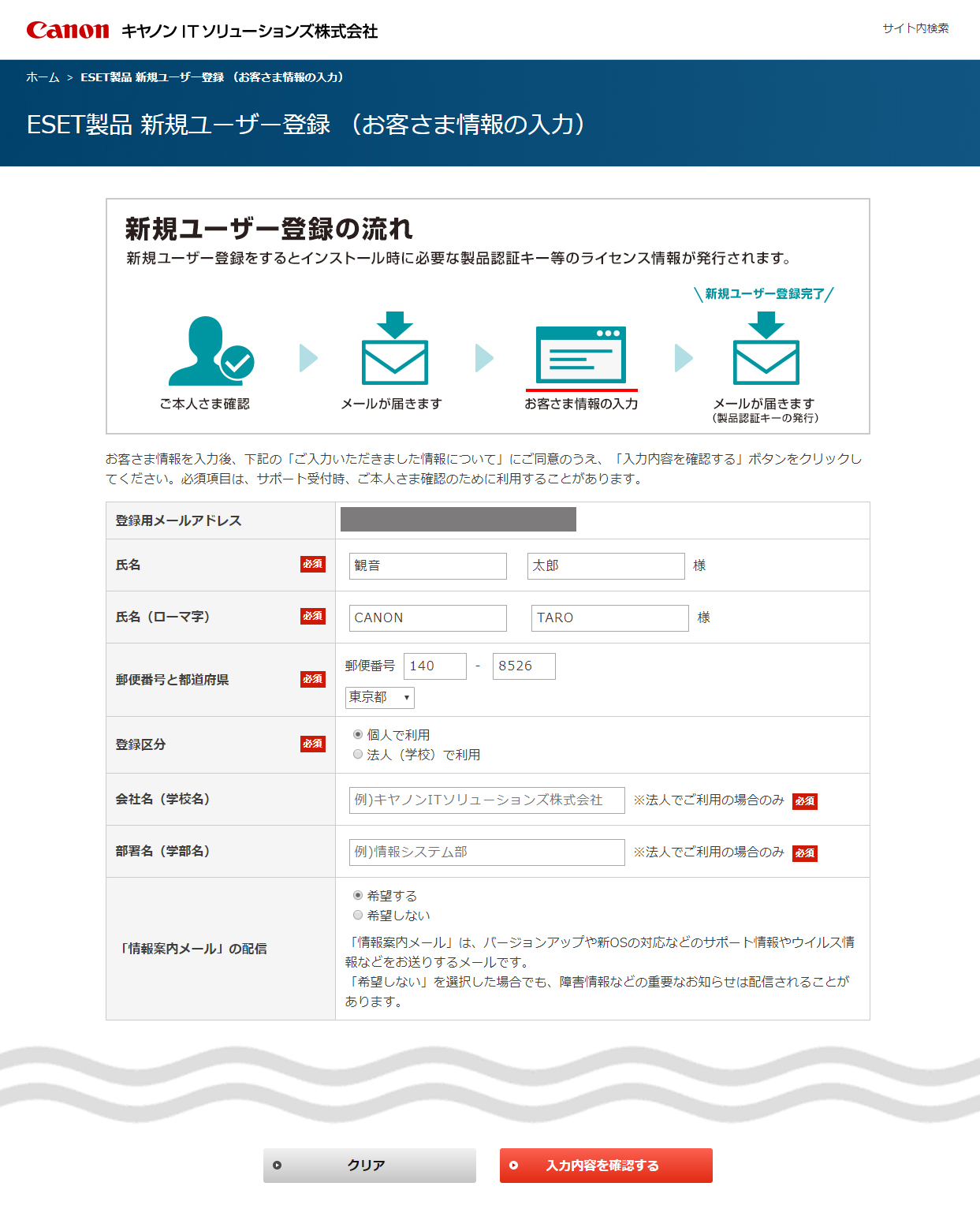
Task: Click the 部署名（学部名） input field
Action: tap(487, 852)
